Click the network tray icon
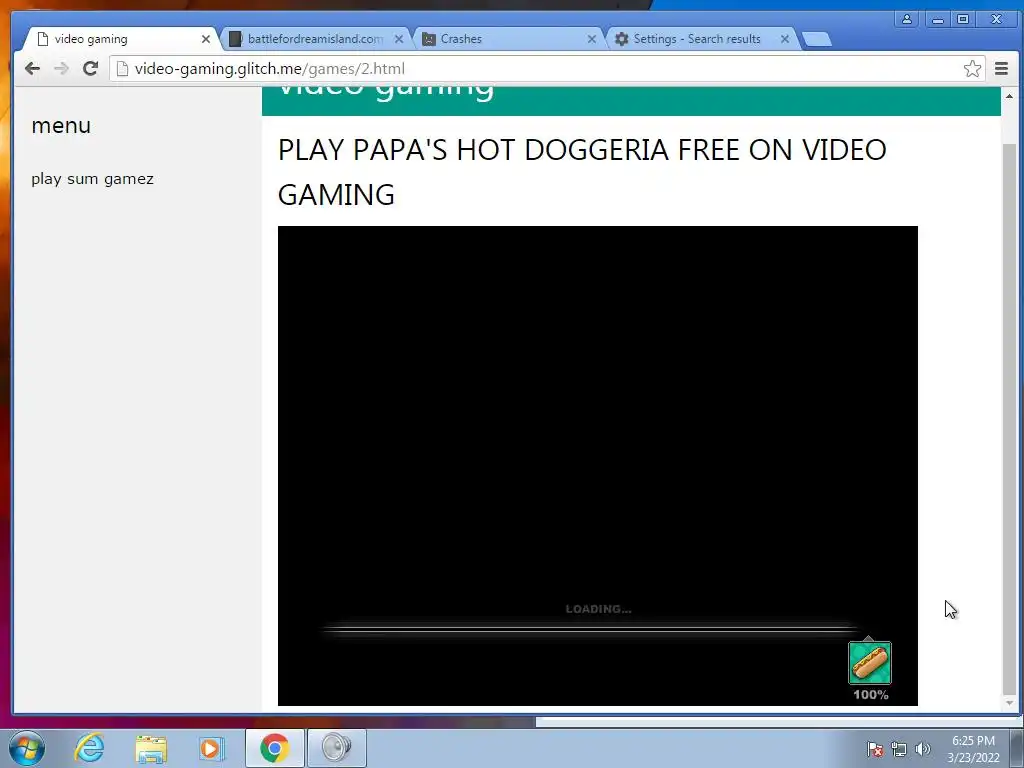1024x768 pixels. click(899, 749)
